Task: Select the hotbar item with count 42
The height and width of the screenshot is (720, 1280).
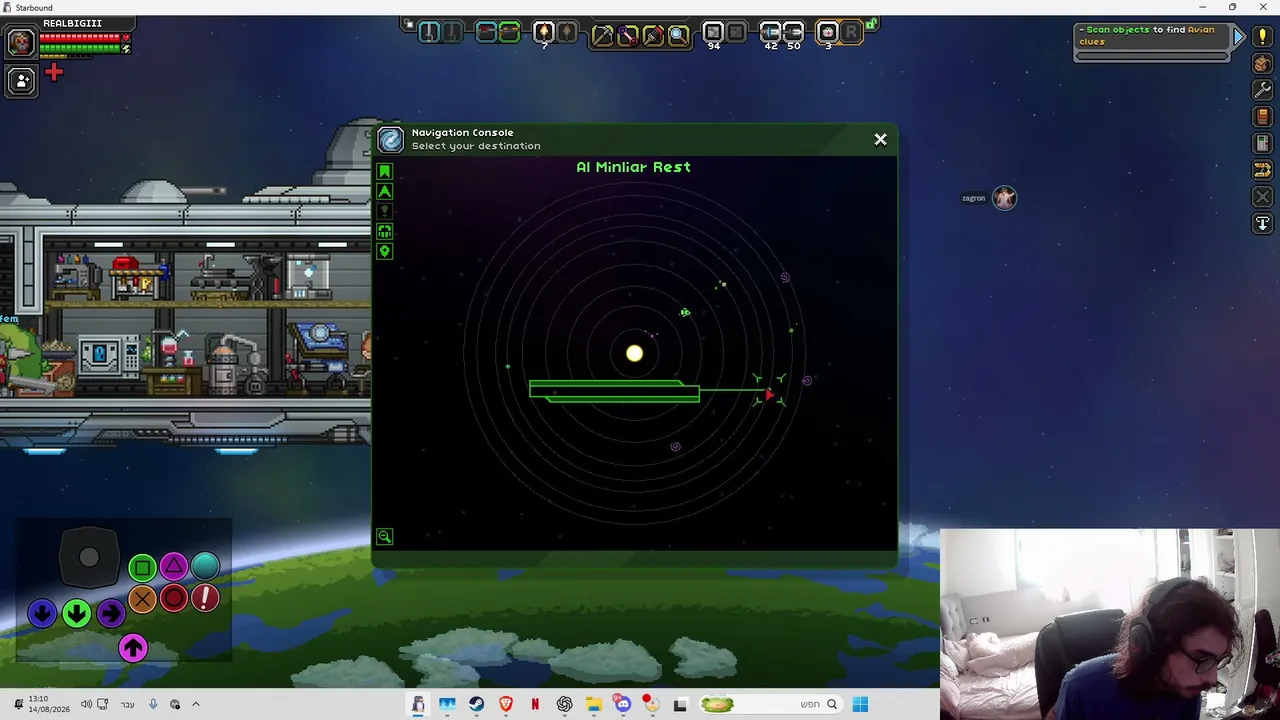Action: tap(770, 33)
